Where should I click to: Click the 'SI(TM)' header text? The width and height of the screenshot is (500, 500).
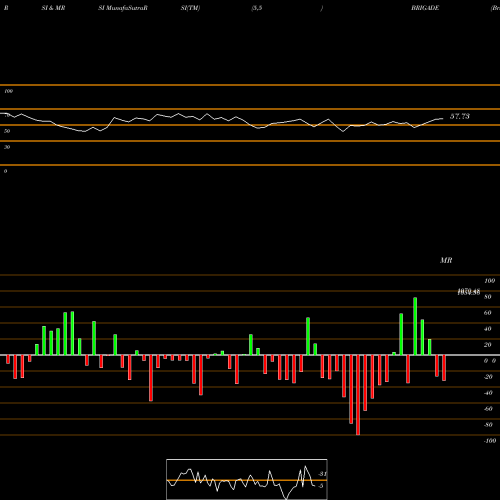190,8
